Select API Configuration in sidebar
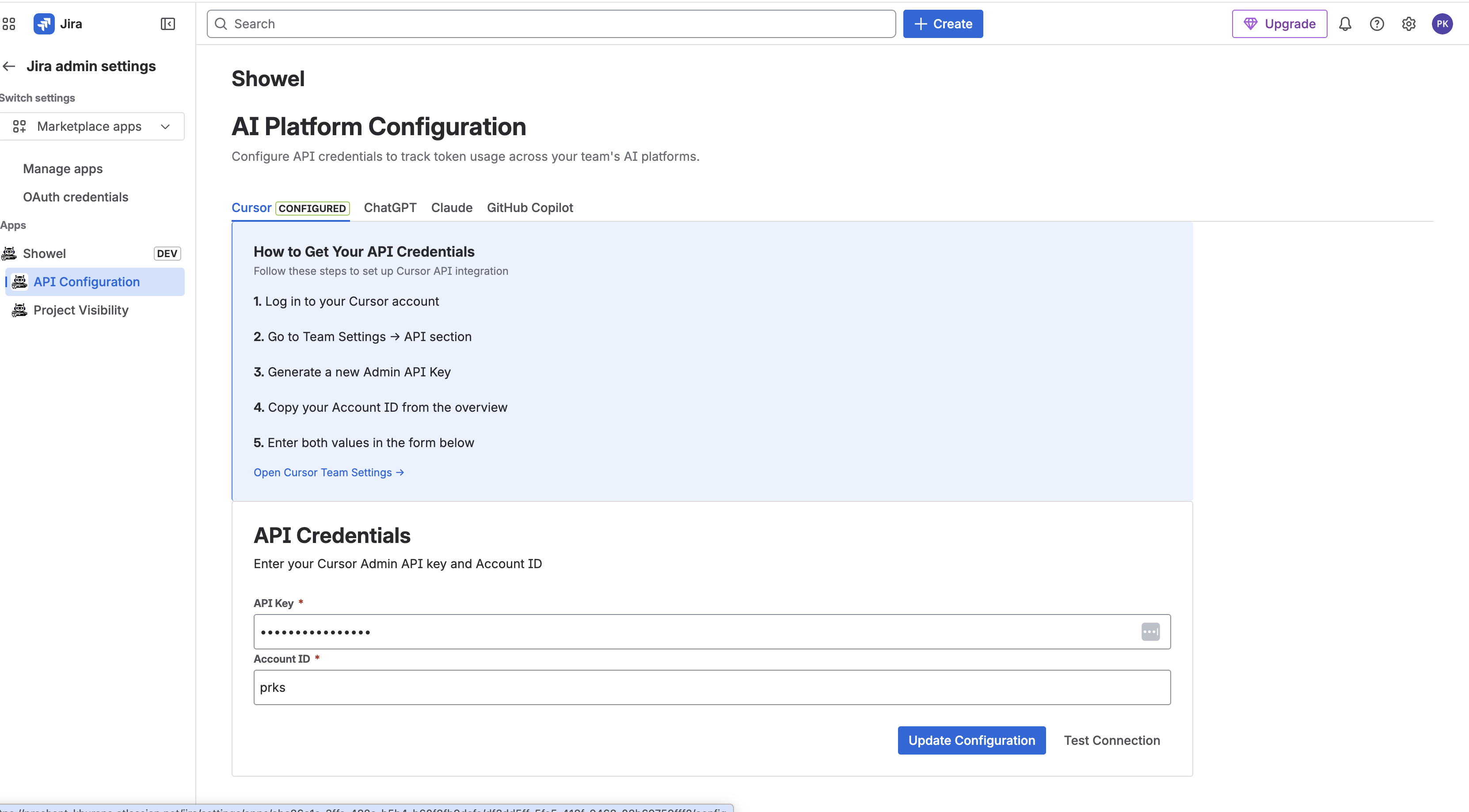Image resolution: width=1469 pixels, height=812 pixels. point(95,282)
